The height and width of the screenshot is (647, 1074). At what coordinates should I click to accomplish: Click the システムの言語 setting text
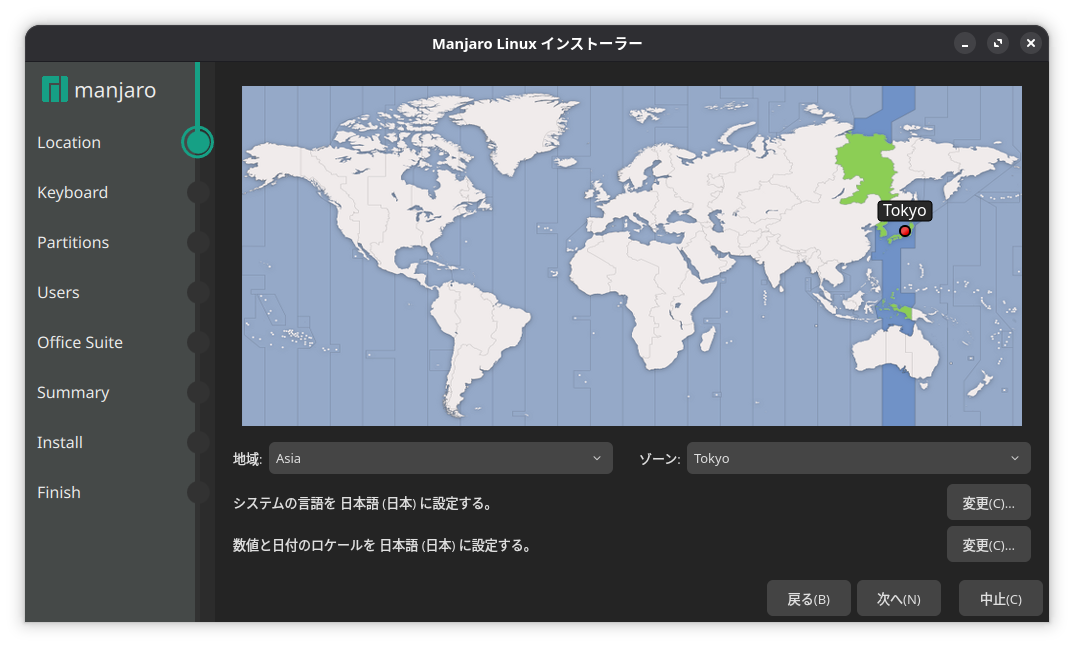tap(363, 503)
